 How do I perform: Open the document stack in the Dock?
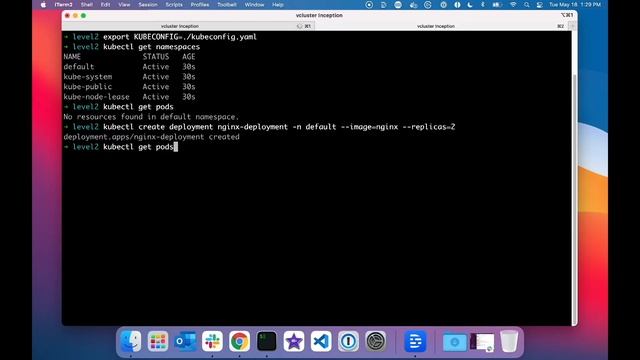[x=482, y=342]
